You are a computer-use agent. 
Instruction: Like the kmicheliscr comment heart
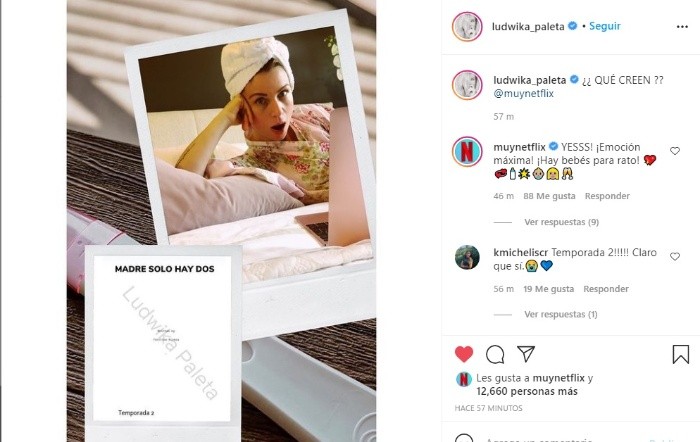coord(675,256)
